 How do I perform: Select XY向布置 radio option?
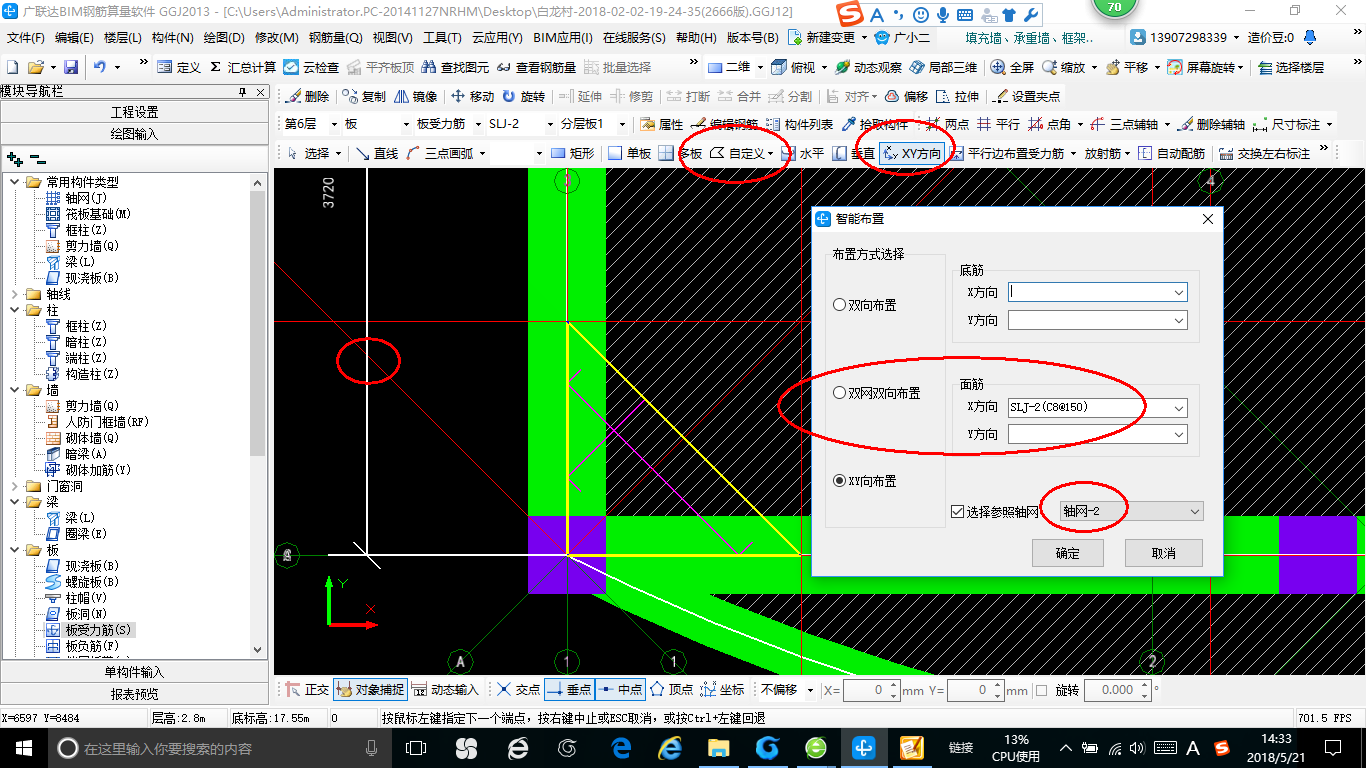865,481
